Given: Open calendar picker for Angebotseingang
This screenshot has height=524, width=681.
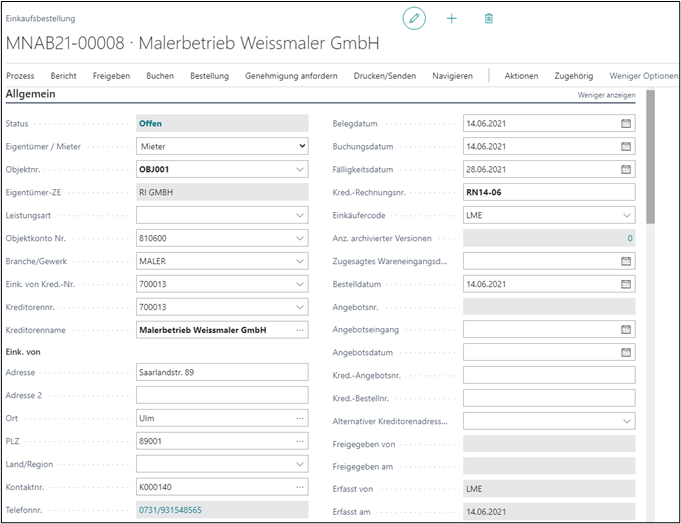Looking at the screenshot, I should point(626,329).
